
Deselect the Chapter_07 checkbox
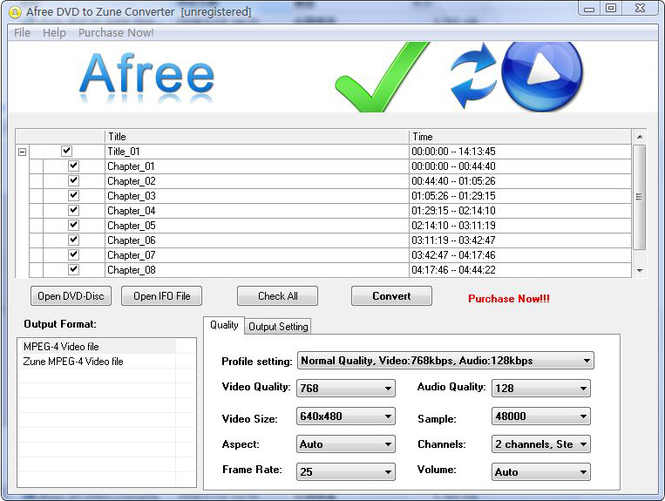coord(73,255)
